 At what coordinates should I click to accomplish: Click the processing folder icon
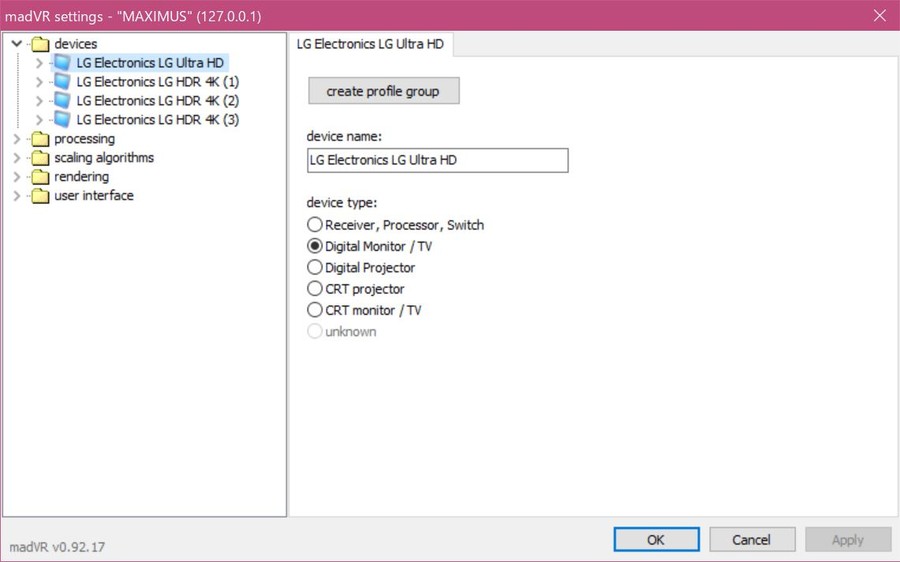[40, 139]
